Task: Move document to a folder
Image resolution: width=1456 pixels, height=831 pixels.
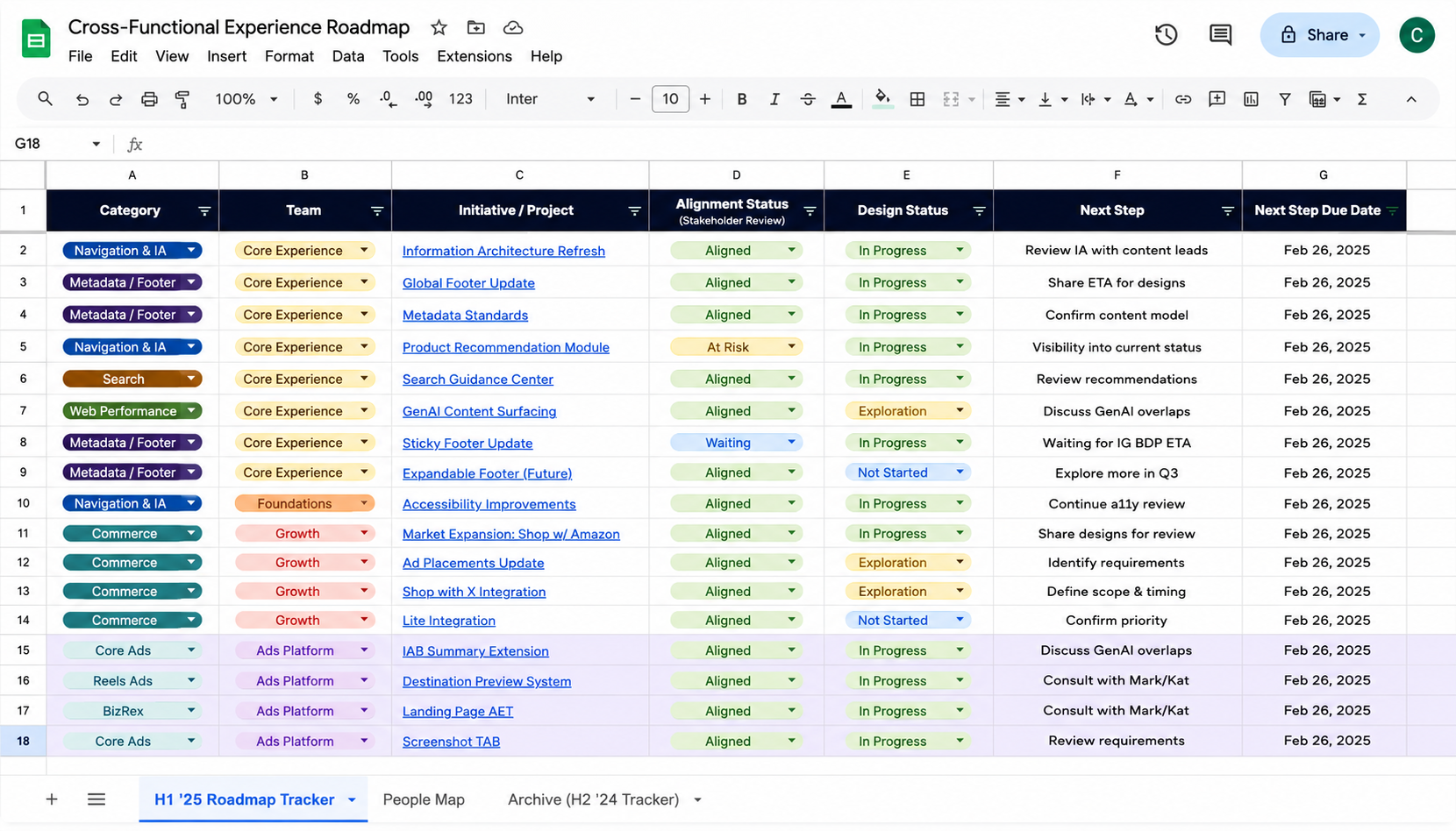Action: click(476, 27)
